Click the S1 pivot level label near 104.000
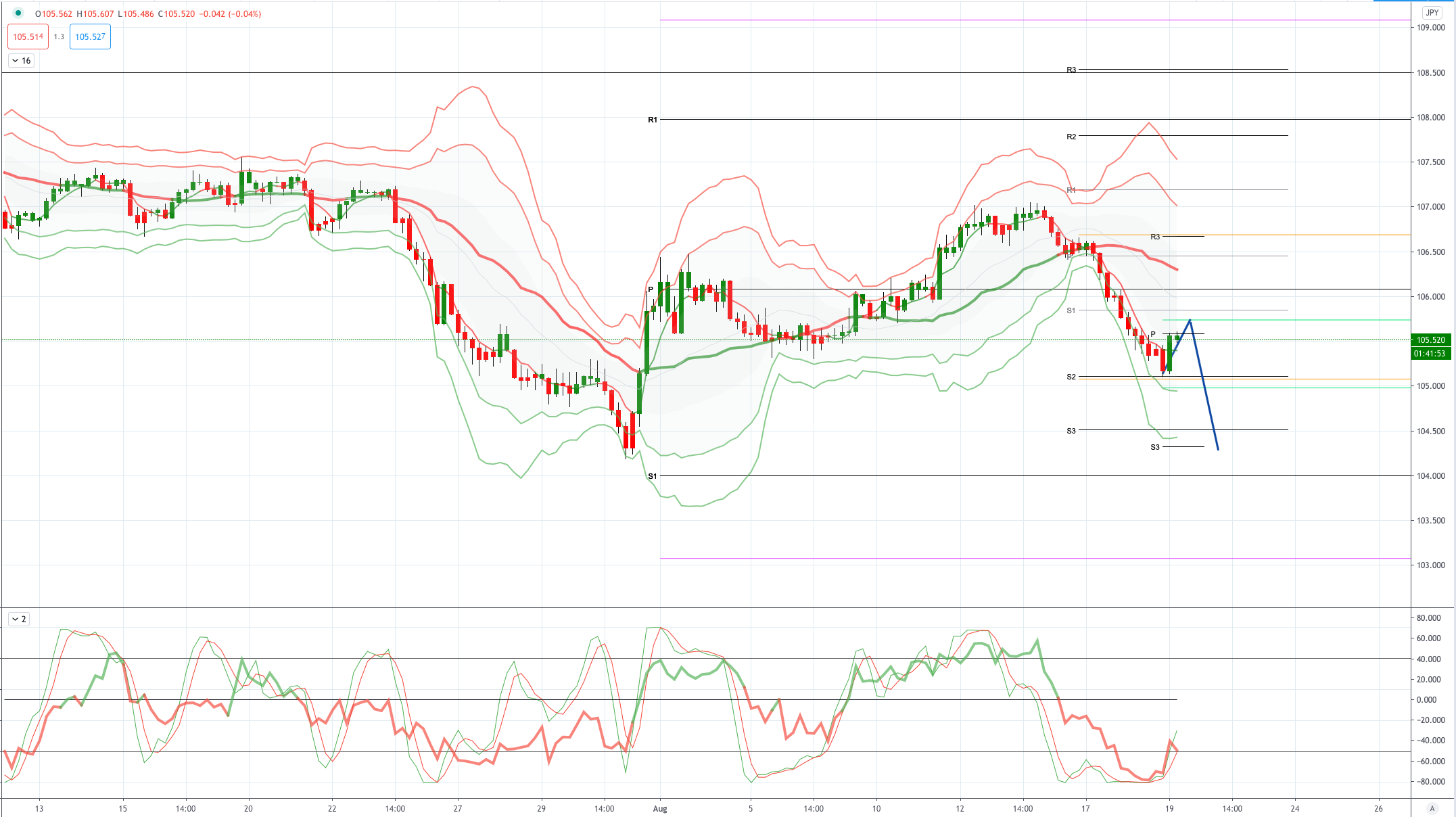Screen dimensions: 1456x817 tap(653, 476)
